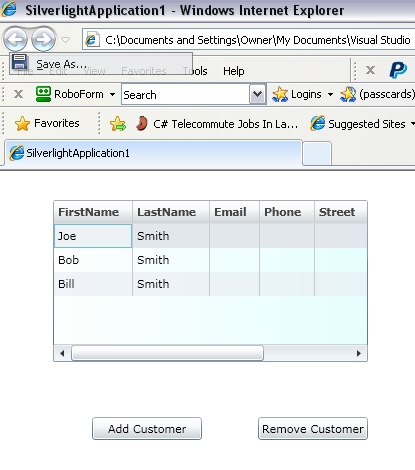Select the Joe cell in the grid
Viewport: 415px width, 470px height.
click(93, 236)
